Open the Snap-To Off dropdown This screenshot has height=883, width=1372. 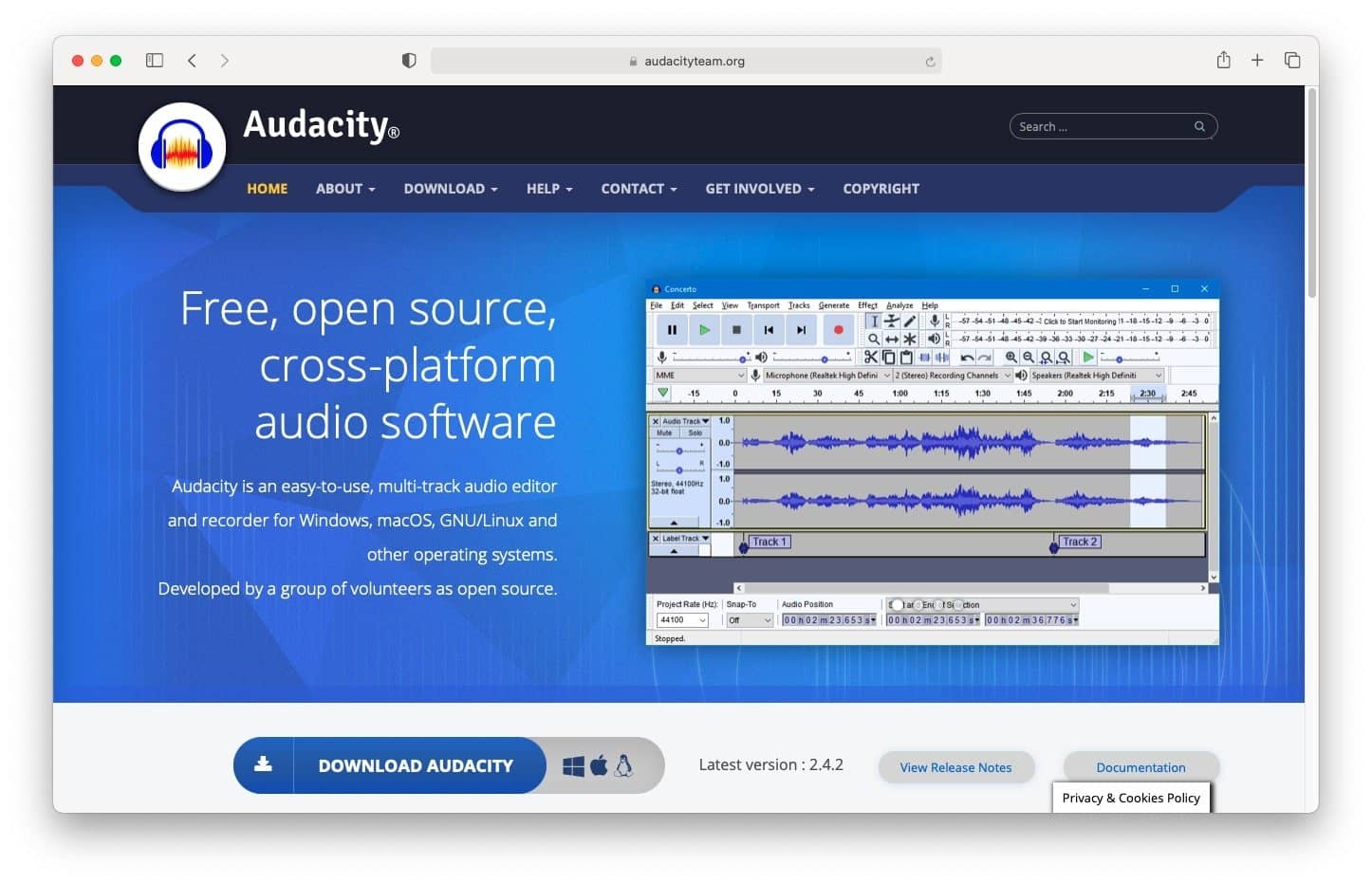click(x=750, y=620)
